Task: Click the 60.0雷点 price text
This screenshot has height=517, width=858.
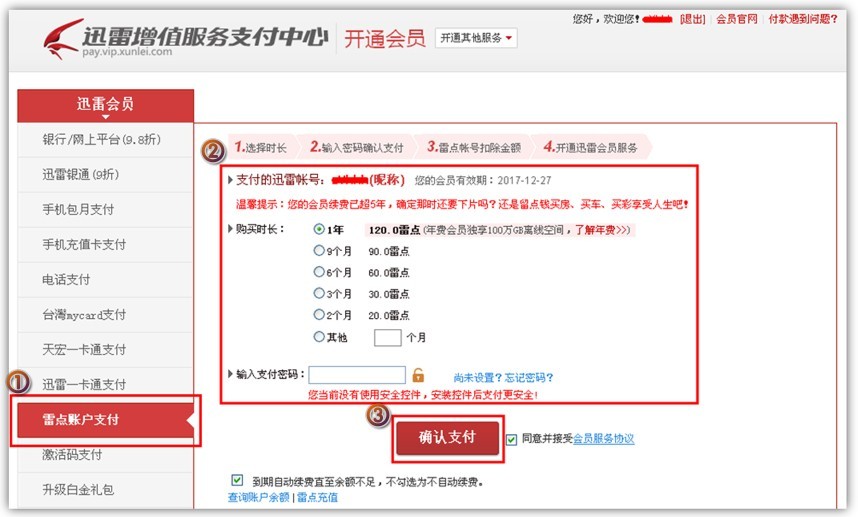Action: 389,272
